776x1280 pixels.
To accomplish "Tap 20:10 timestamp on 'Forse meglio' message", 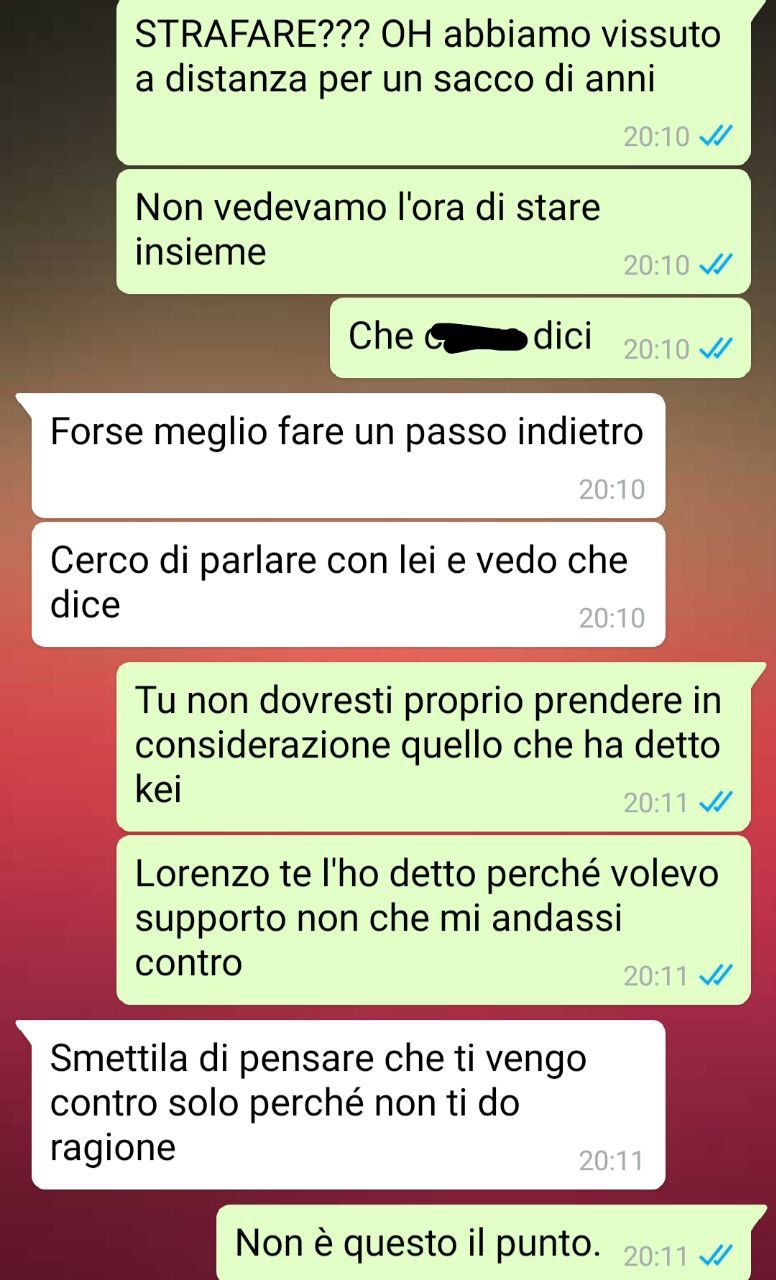I will point(612,490).
